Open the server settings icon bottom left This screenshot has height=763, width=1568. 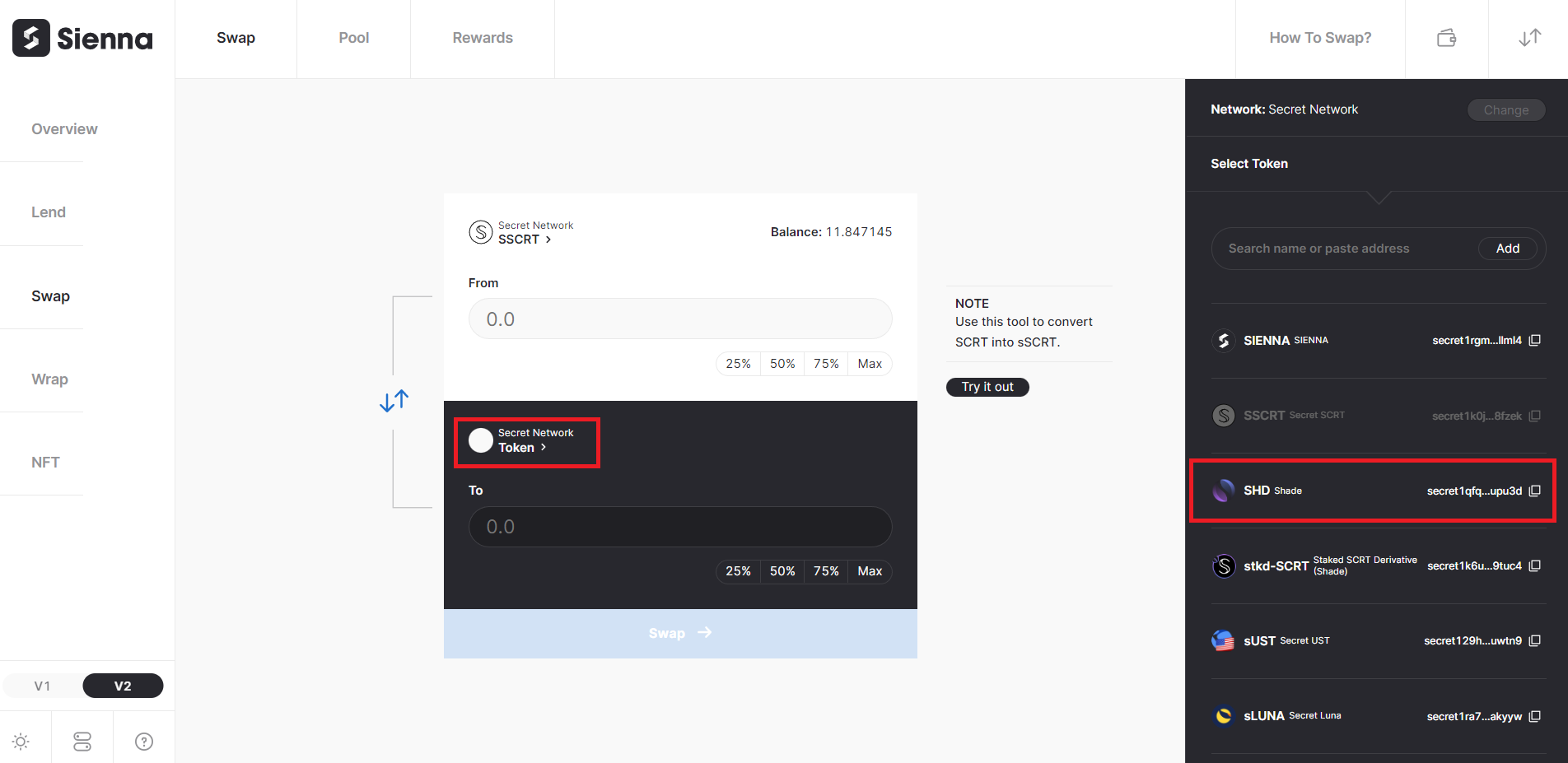[x=82, y=742]
